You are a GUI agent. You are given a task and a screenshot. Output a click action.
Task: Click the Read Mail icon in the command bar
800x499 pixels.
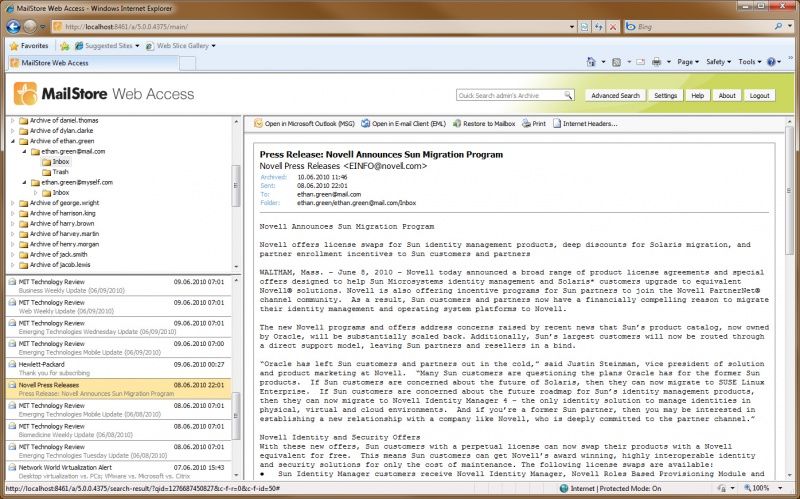[640, 62]
